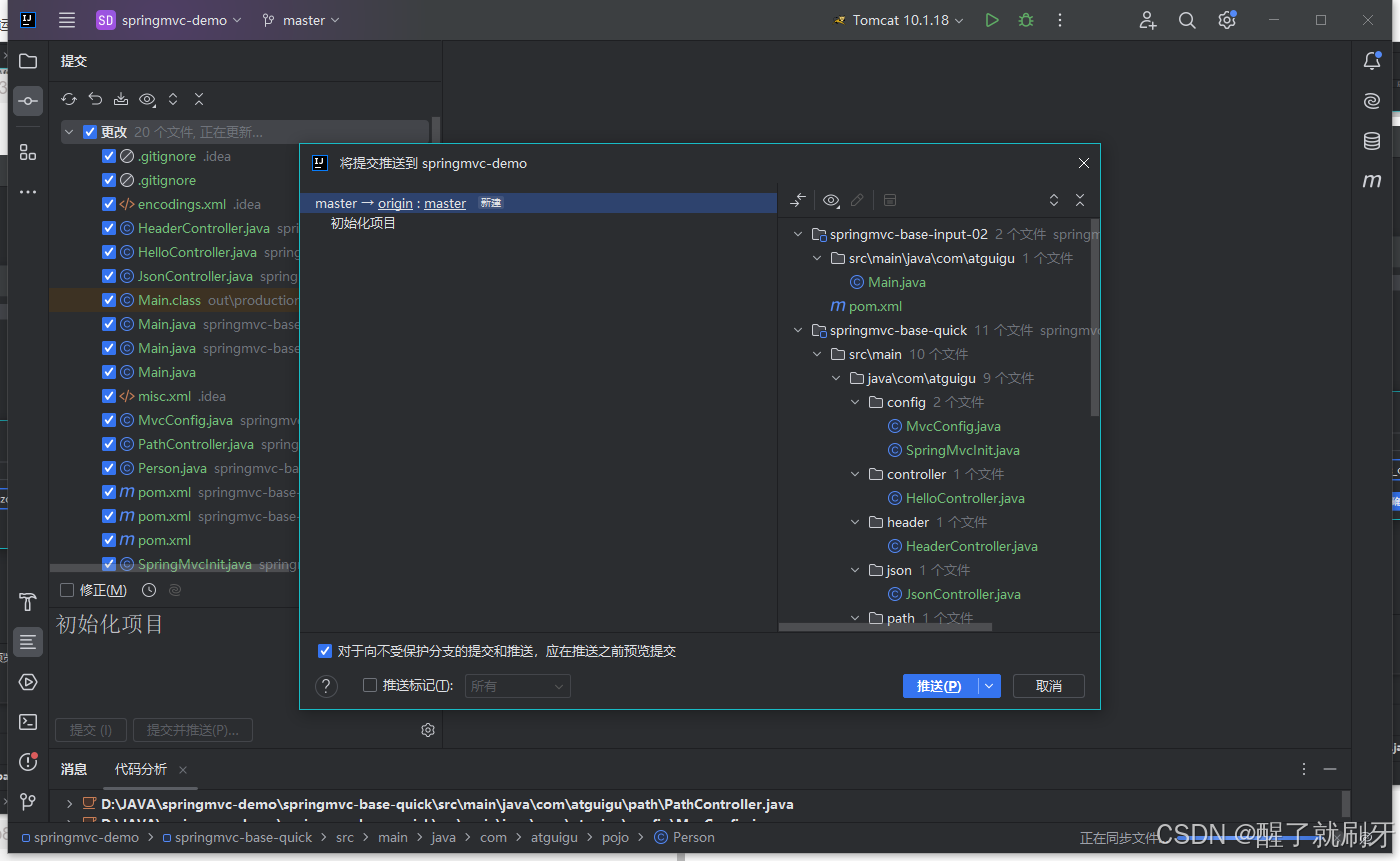Viewport: 1400px width, 861px height.
Task: Open the Code With Me add-user icon
Action: click(1147, 20)
